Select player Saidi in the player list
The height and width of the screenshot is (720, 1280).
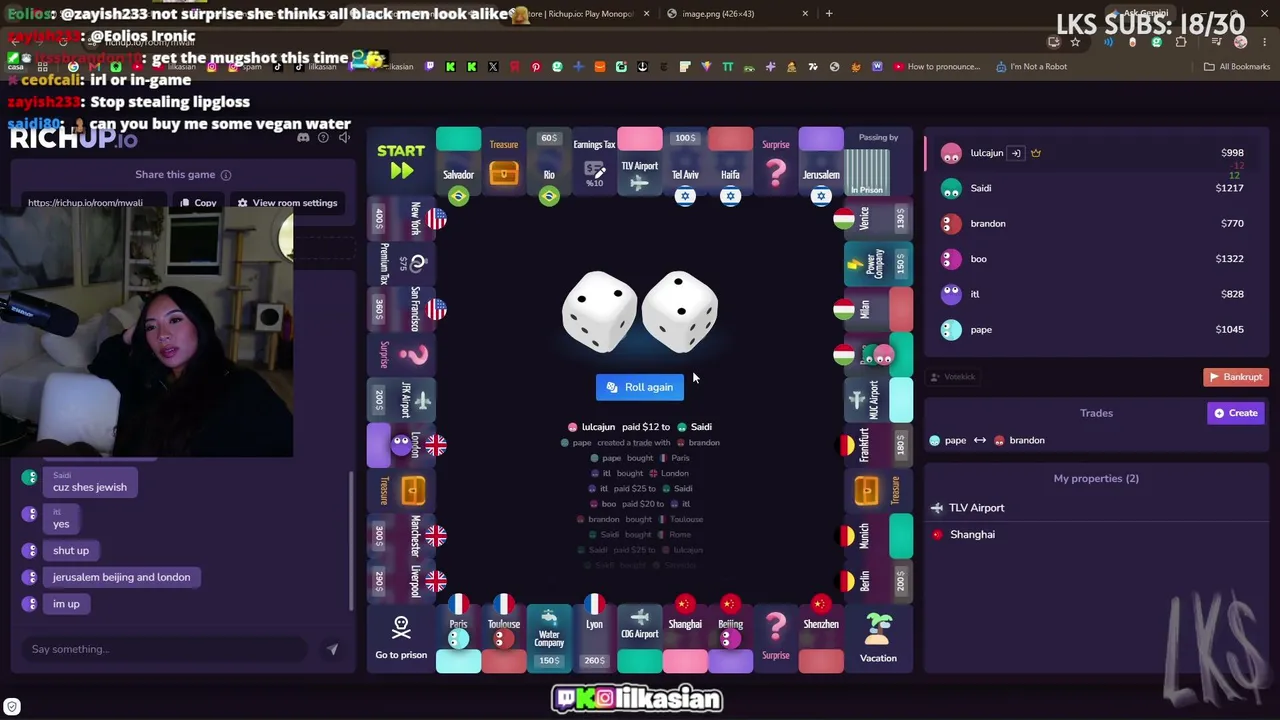(1095, 188)
